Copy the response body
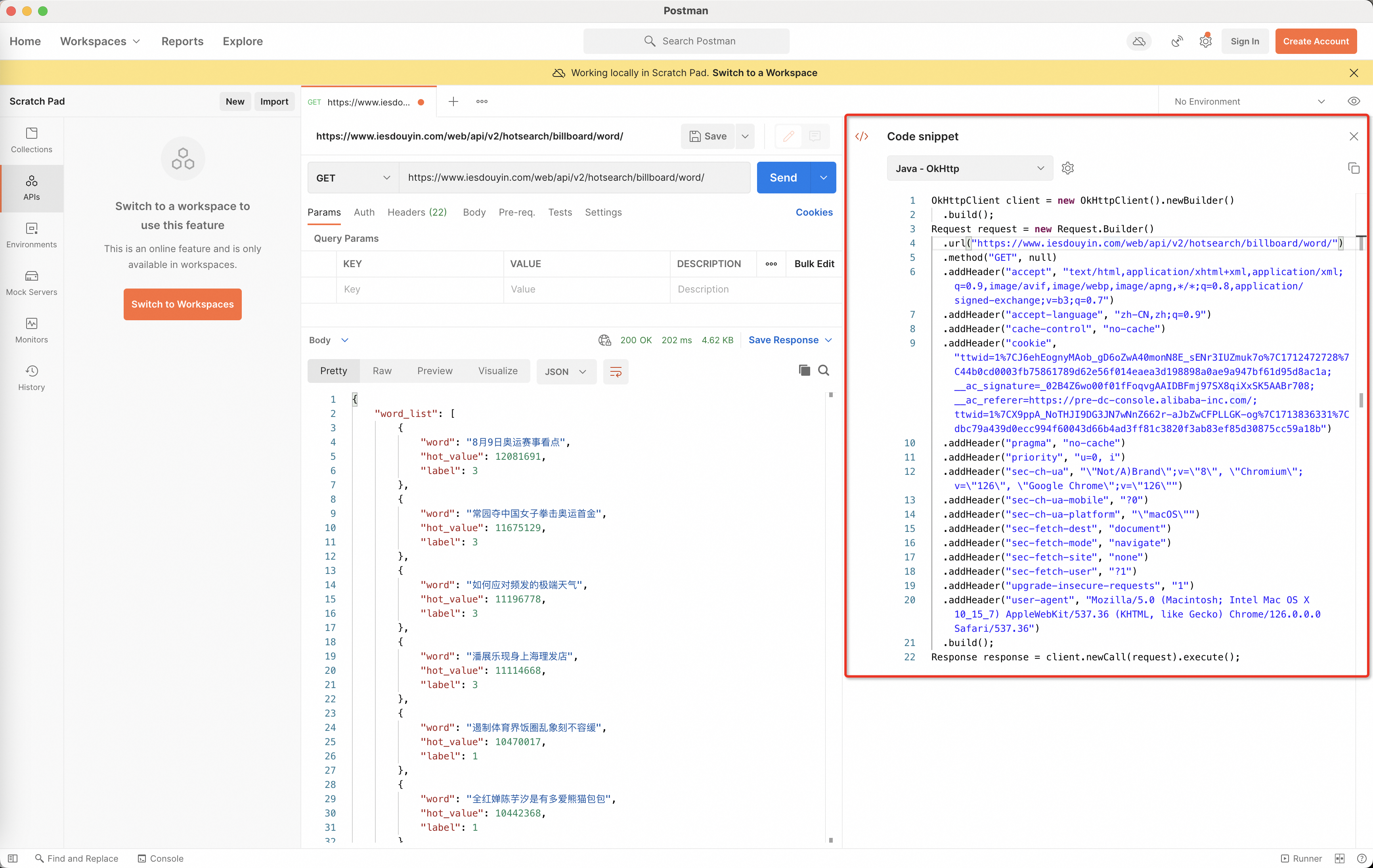1373x868 pixels. [805, 371]
